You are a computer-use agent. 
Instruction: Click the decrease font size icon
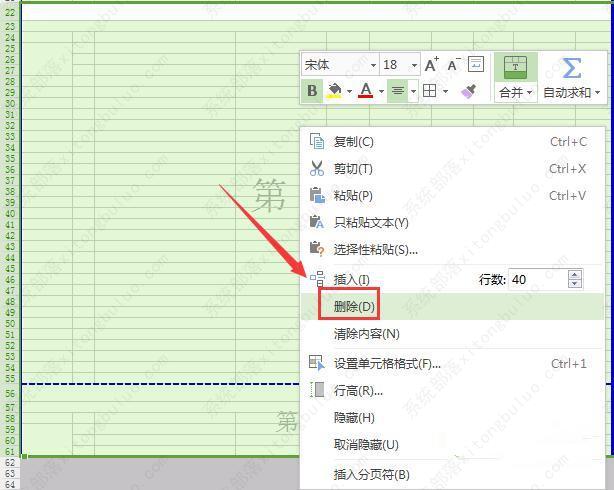(x=453, y=65)
